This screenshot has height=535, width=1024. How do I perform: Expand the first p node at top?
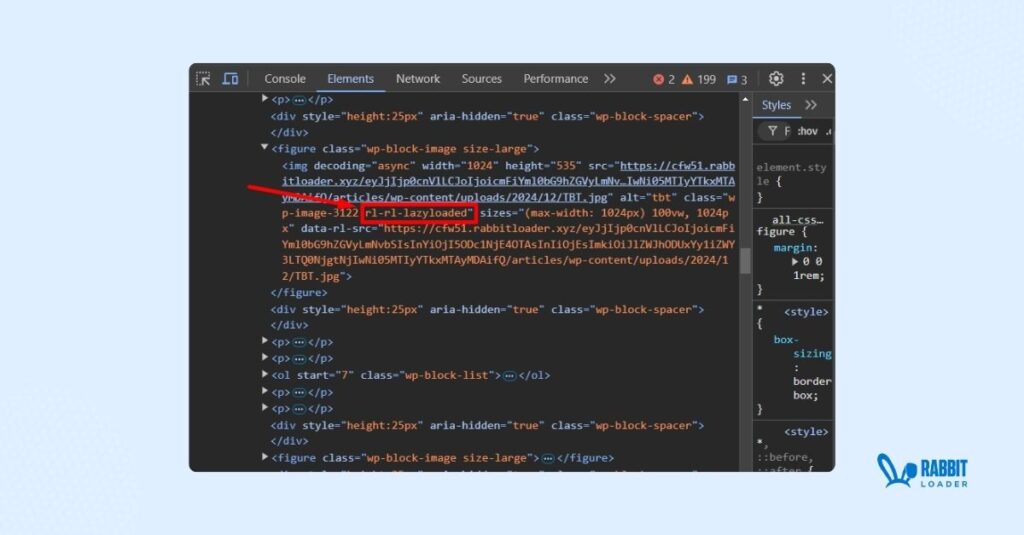[264, 99]
